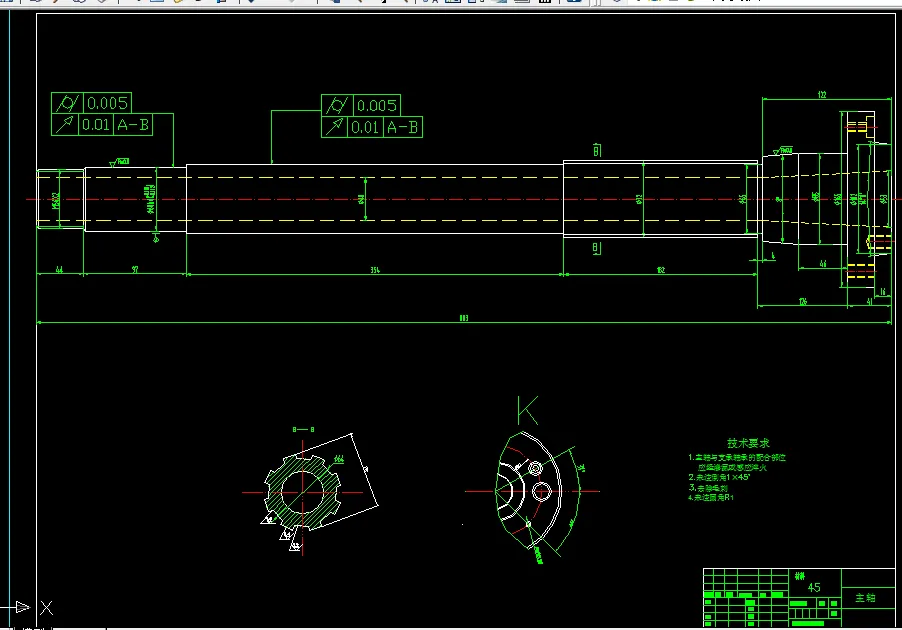The height and width of the screenshot is (630, 902).
Task: Select the 122 dimension above the flange
Action: [821, 94]
